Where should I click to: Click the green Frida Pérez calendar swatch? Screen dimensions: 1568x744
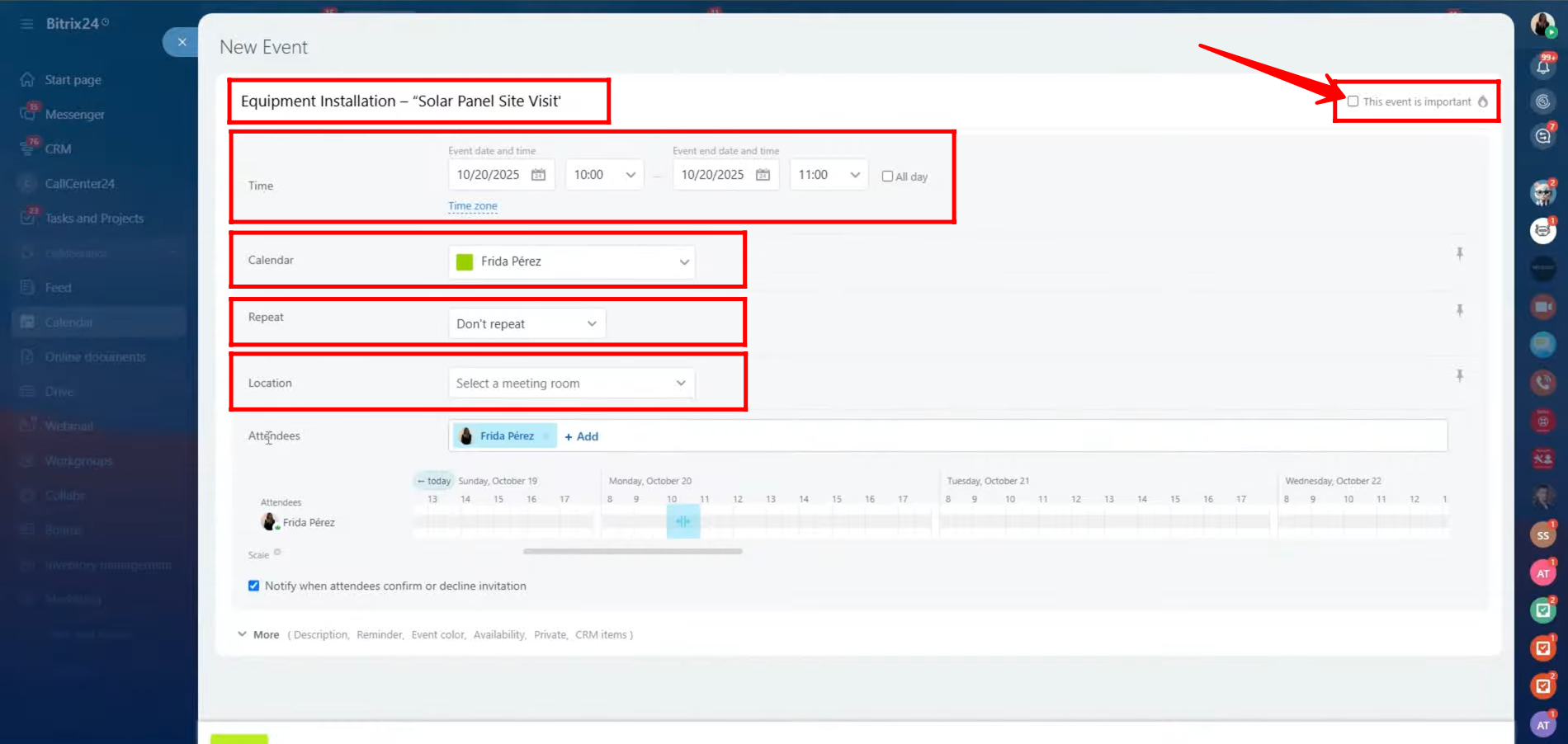(x=465, y=261)
